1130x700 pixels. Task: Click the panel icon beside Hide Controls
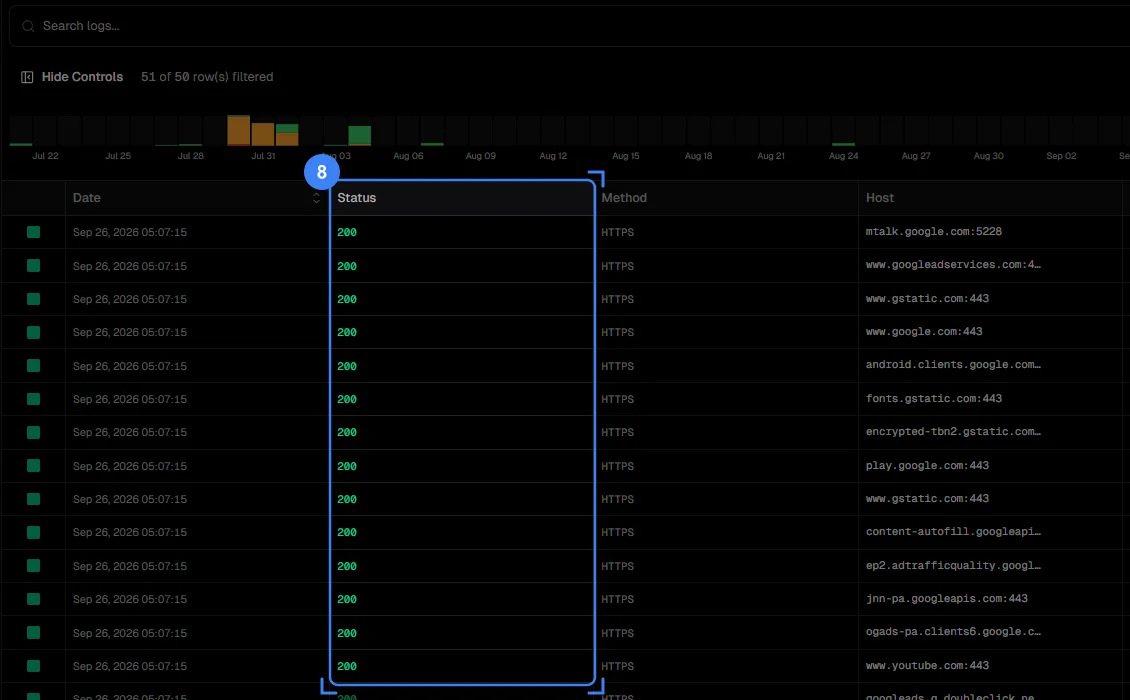tap(27, 76)
